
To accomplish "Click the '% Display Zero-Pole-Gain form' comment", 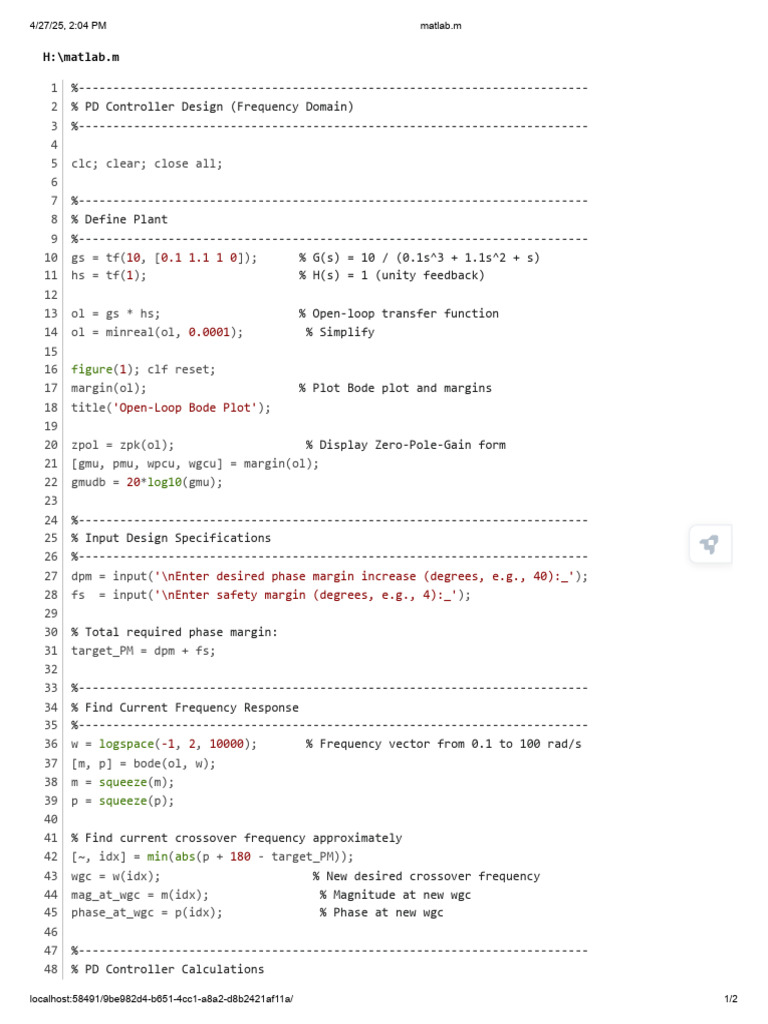I will tap(406, 445).
